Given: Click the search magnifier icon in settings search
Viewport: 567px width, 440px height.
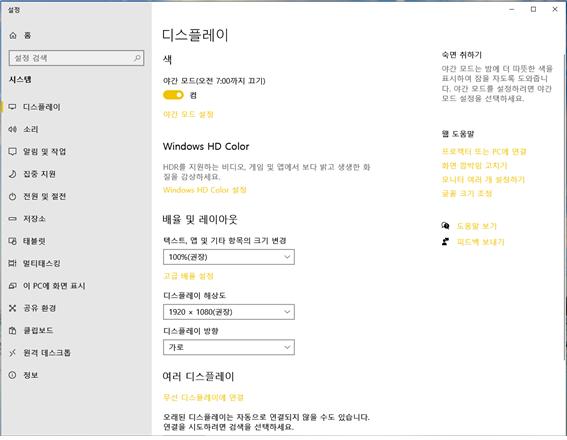Looking at the screenshot, I should (x=137, y=58).
